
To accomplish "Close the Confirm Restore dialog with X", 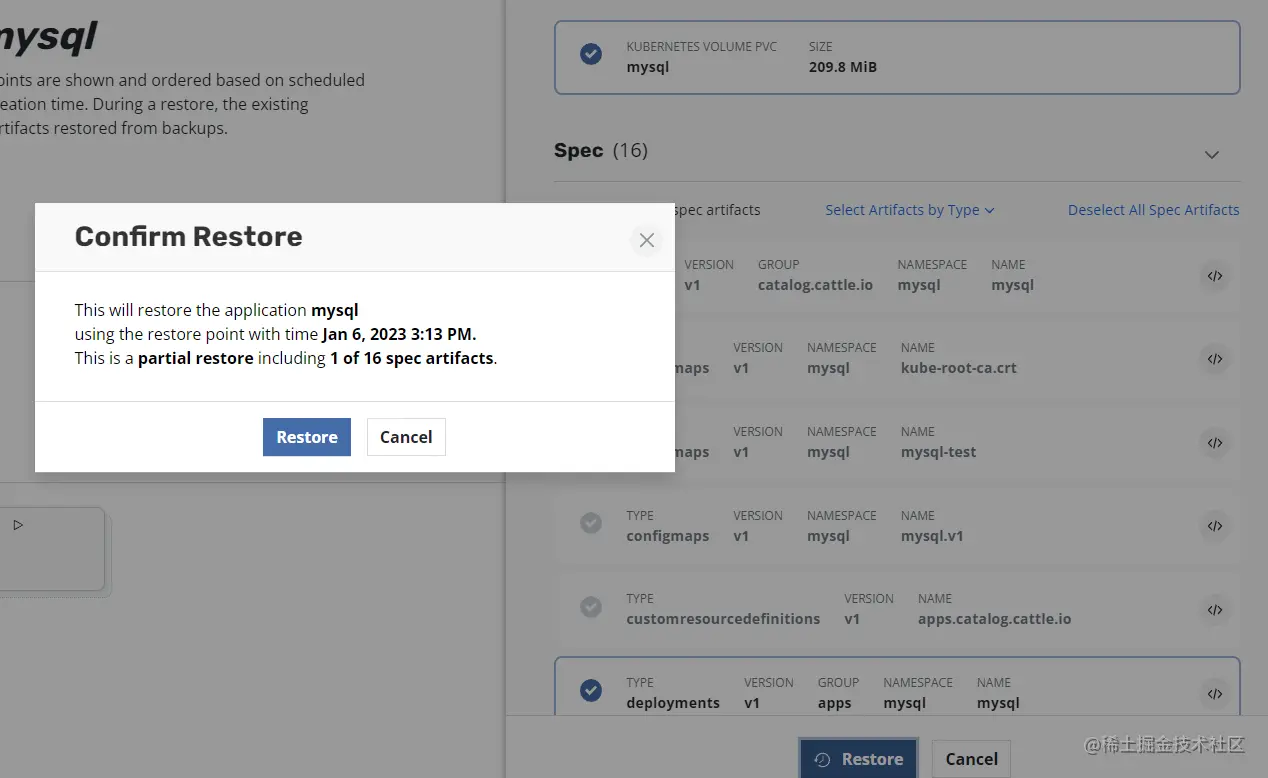I will coord(647,240).
